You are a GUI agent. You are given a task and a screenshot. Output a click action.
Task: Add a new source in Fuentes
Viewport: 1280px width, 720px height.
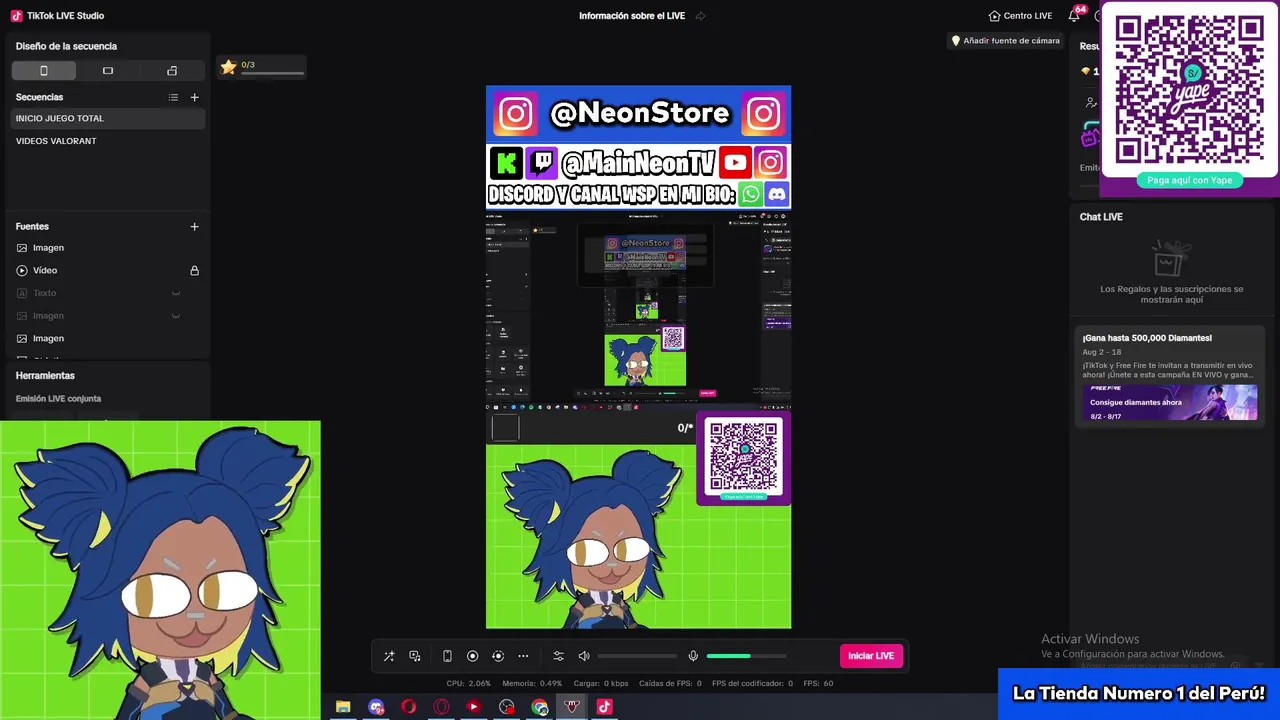pos(195,226)
